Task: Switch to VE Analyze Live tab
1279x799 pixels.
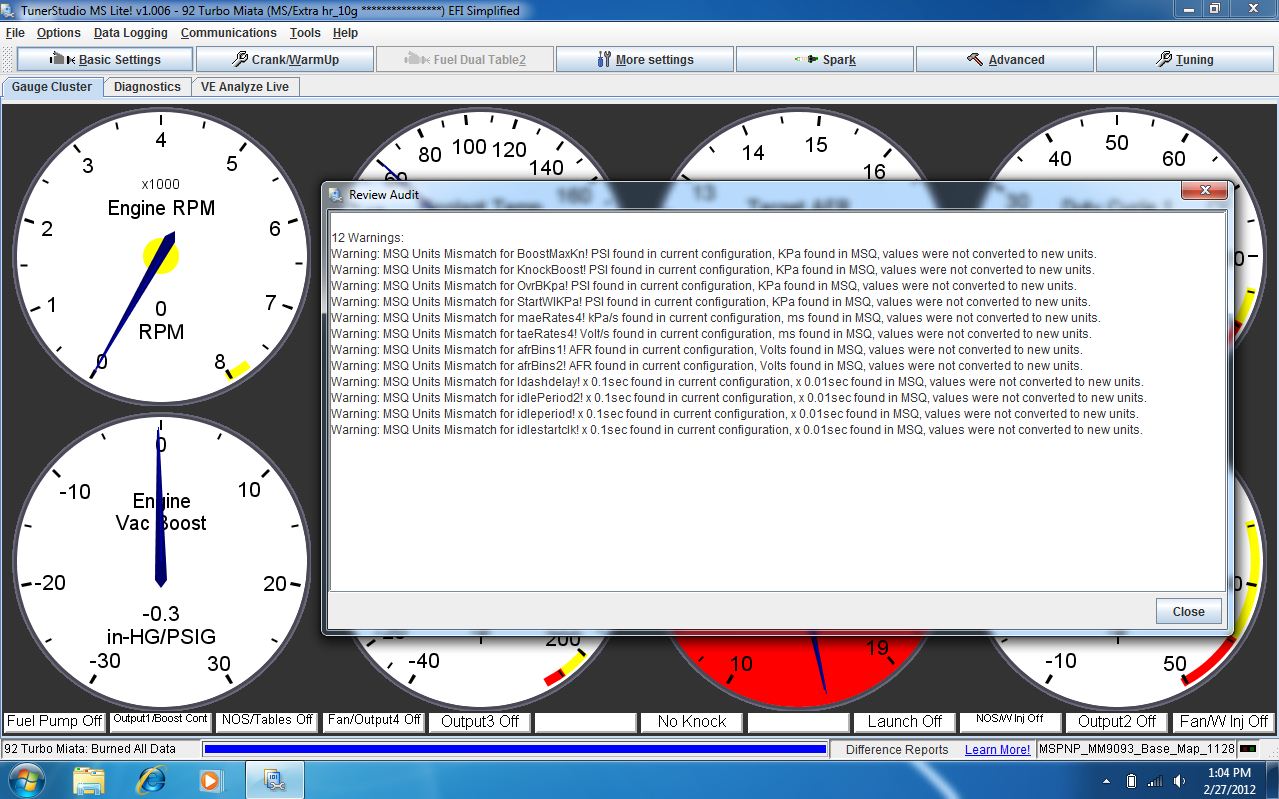Action: pos(245,87)
